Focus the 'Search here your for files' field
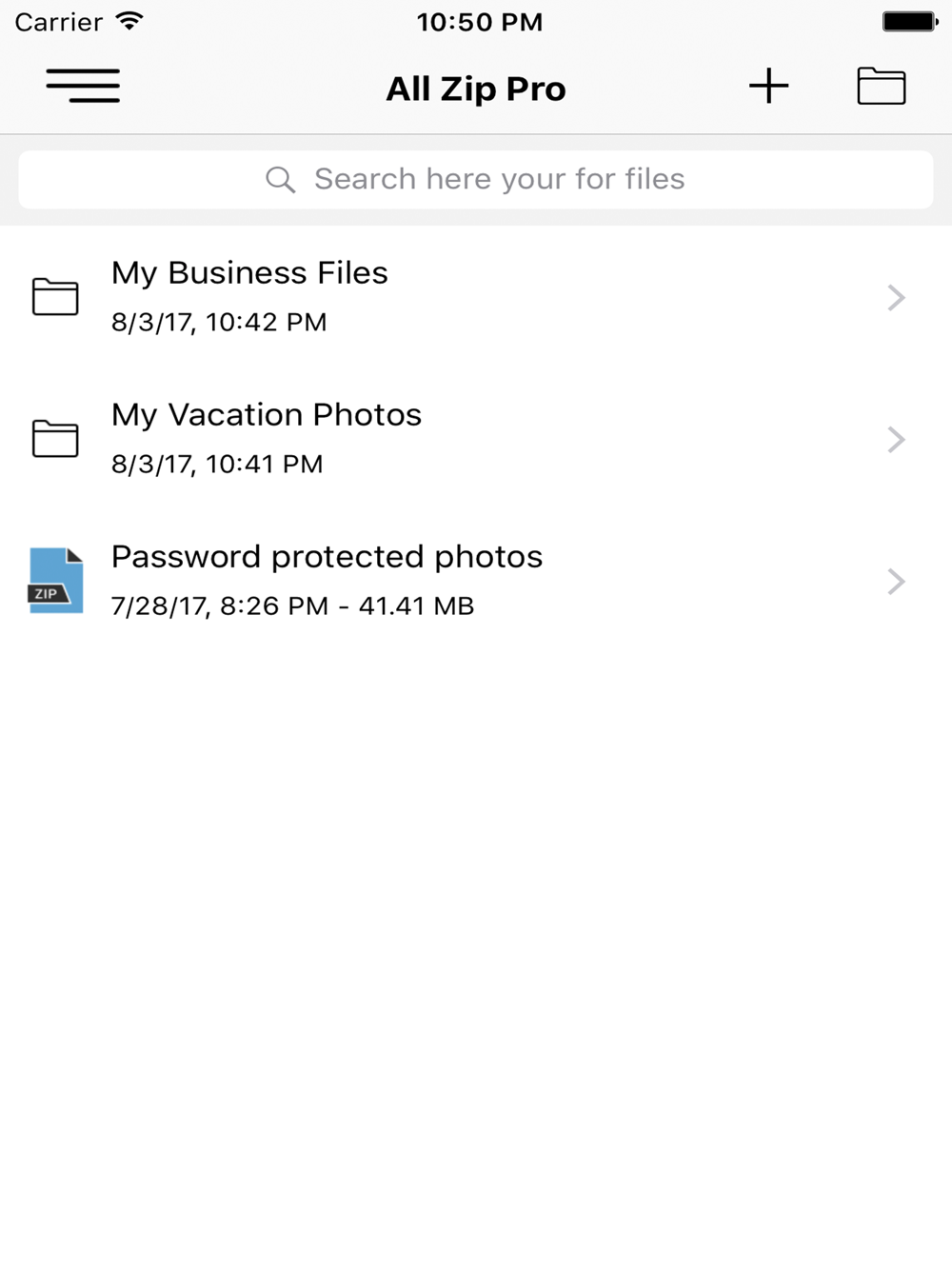This screenshot has height=1270, width=952. tap(499, 179)
